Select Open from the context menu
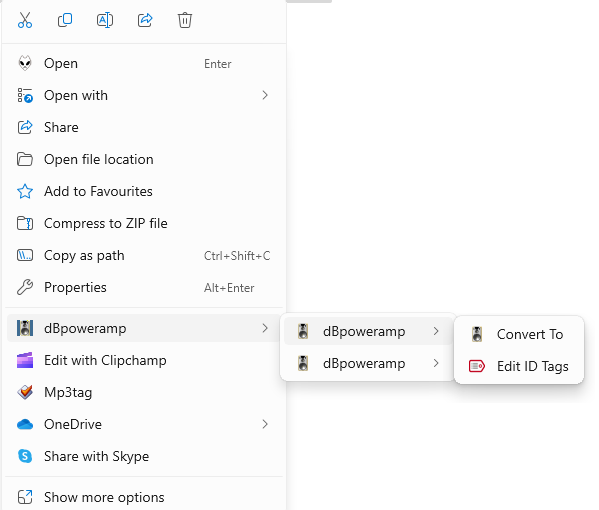599x510 pixels. [x=144, y=63]
